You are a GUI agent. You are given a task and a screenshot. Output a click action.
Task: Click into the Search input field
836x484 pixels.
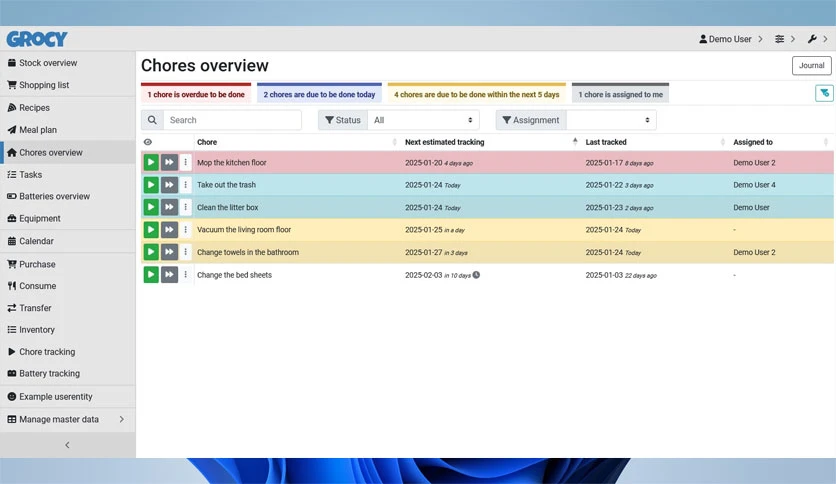click(x=232, y=120)
